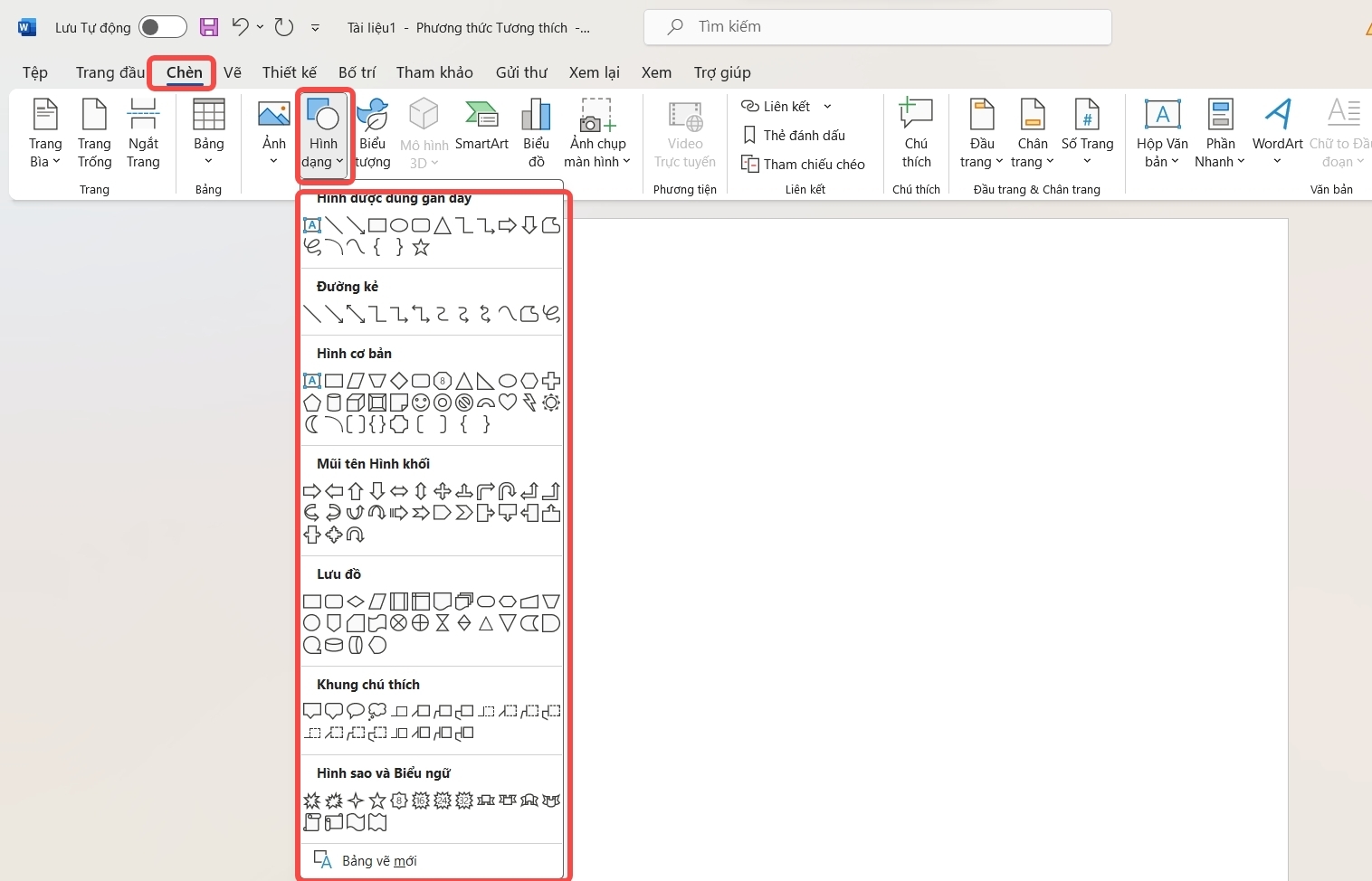Choose the oval speech bubble callout

(x=356, y=712)
